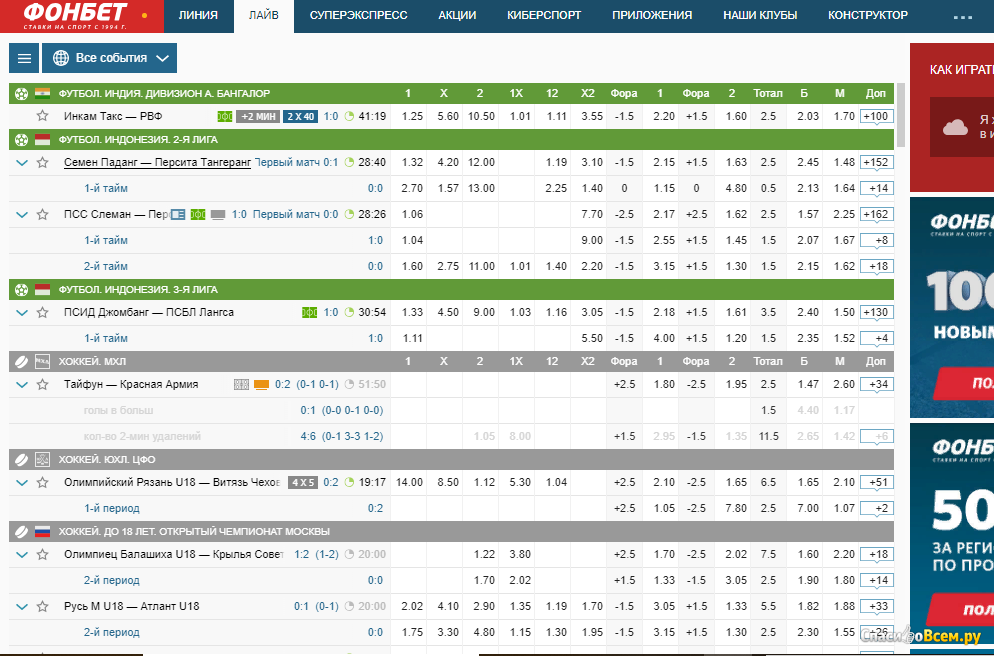Open the orange broadcast icon for Тайфун match

click(x=261, y=385)
